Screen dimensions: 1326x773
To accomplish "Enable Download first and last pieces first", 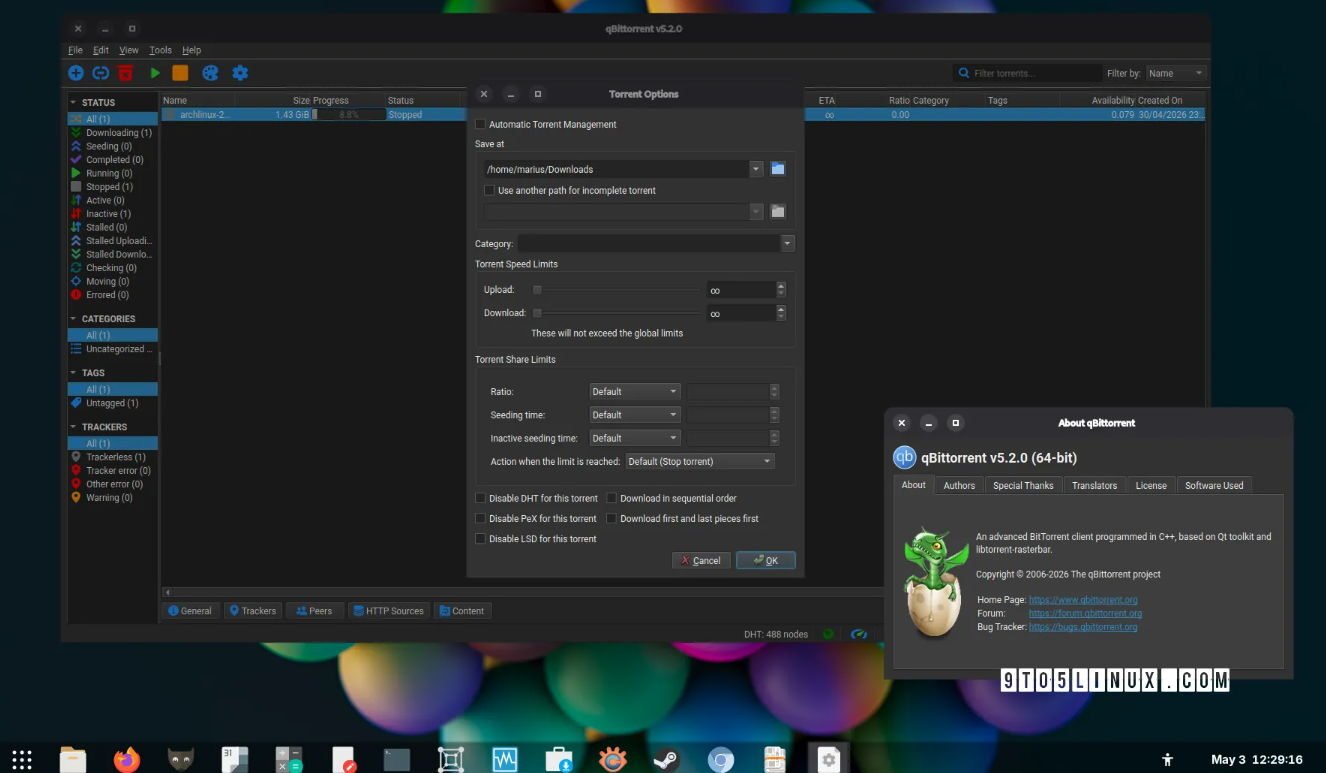I will pyautogui.click(x=612, y=519).
